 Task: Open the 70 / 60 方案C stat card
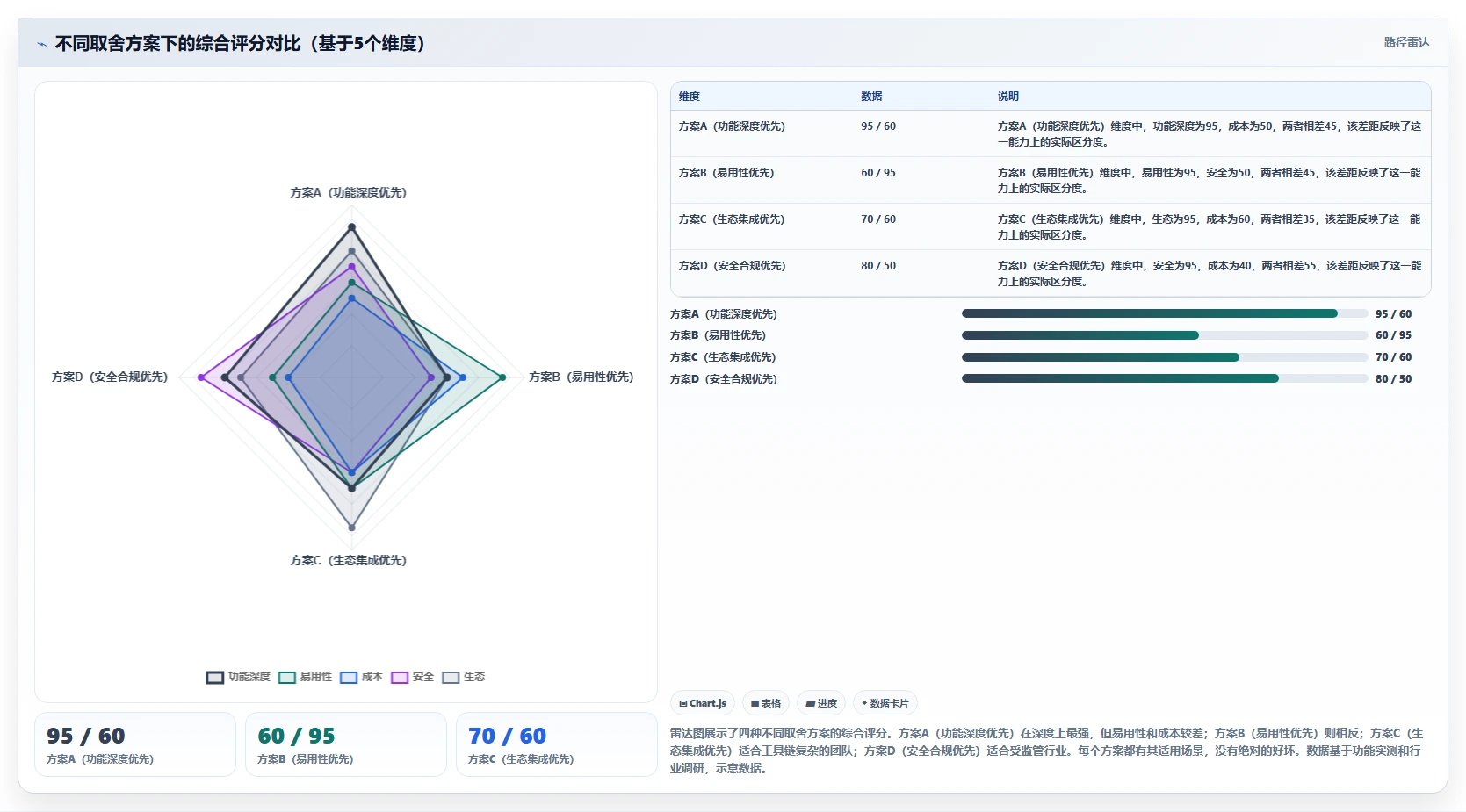tap(557, 744)
